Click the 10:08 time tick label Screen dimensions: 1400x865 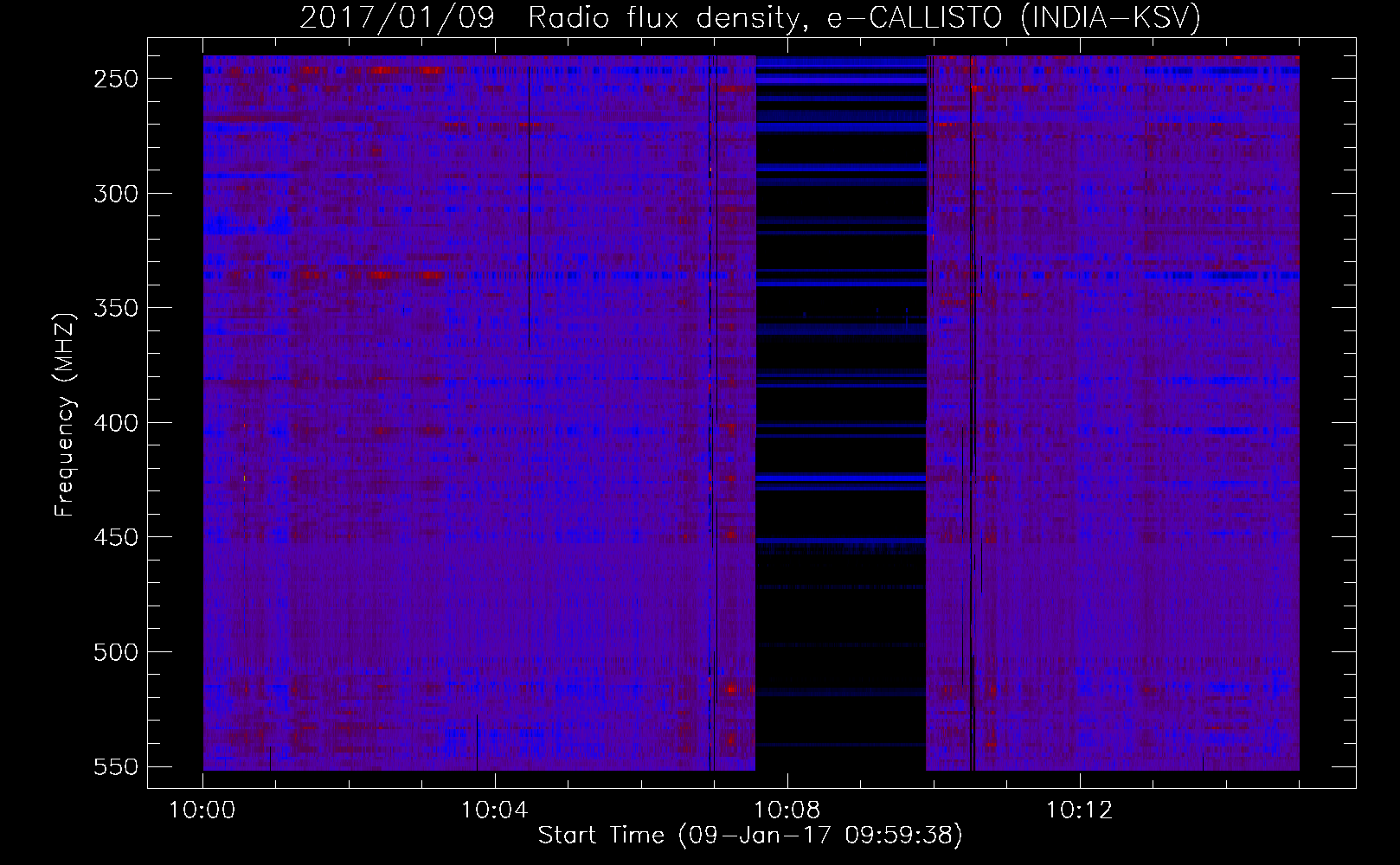coord(787,811)
